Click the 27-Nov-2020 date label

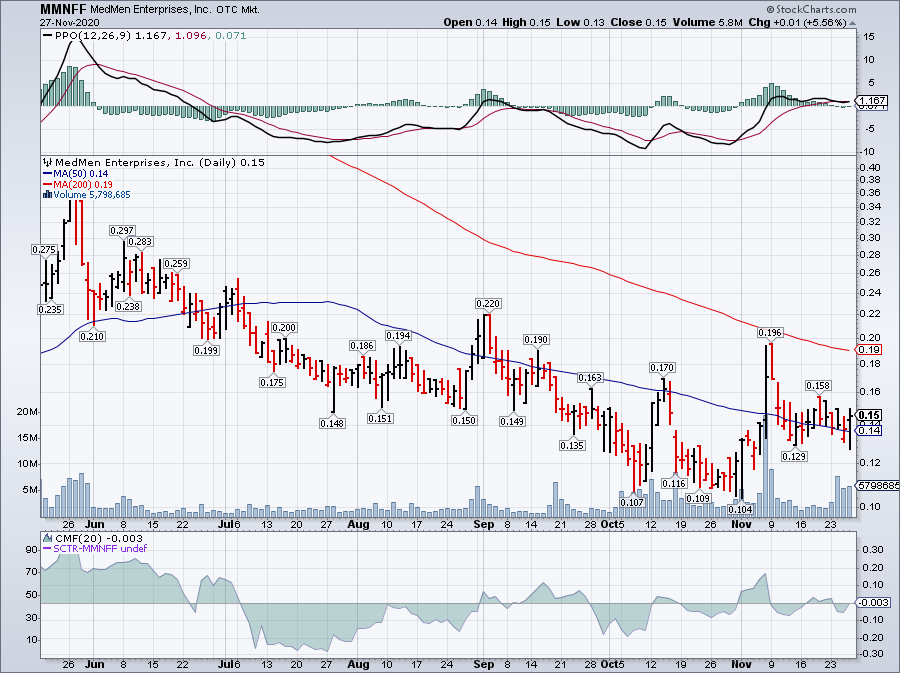(x=69, y=22)
